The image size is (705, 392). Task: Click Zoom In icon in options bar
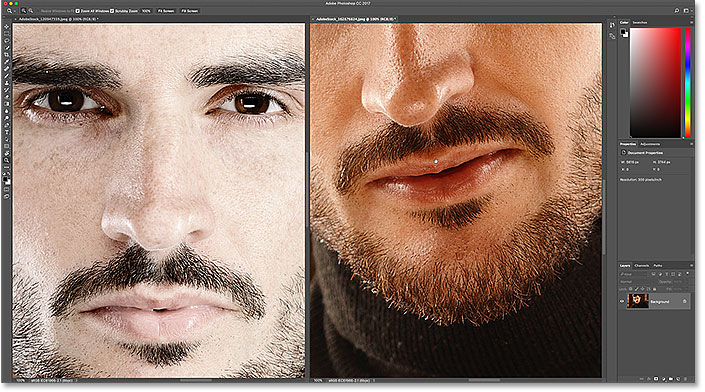tap(24, 11)
